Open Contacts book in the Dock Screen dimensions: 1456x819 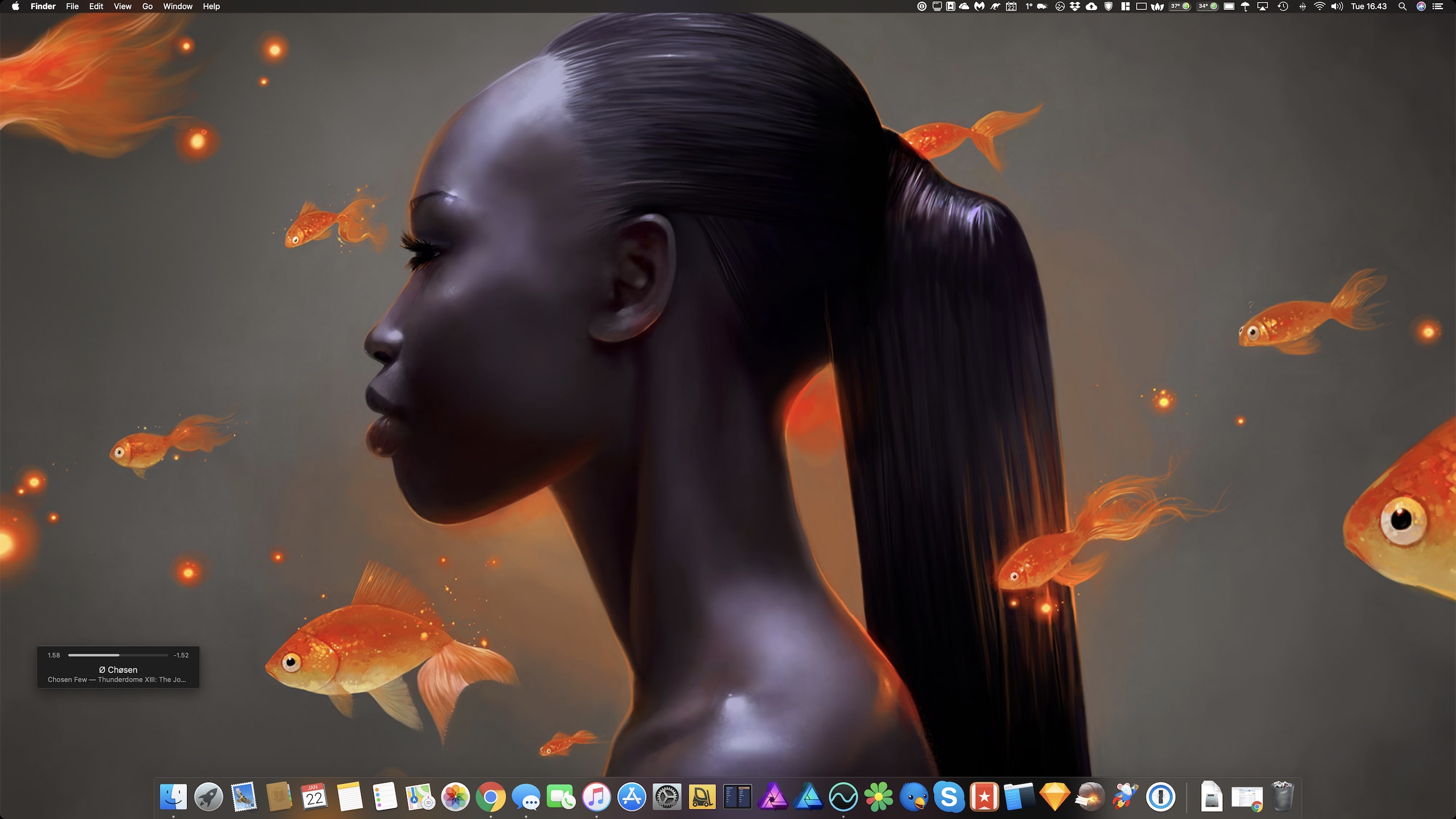click(x=279, y=797)
